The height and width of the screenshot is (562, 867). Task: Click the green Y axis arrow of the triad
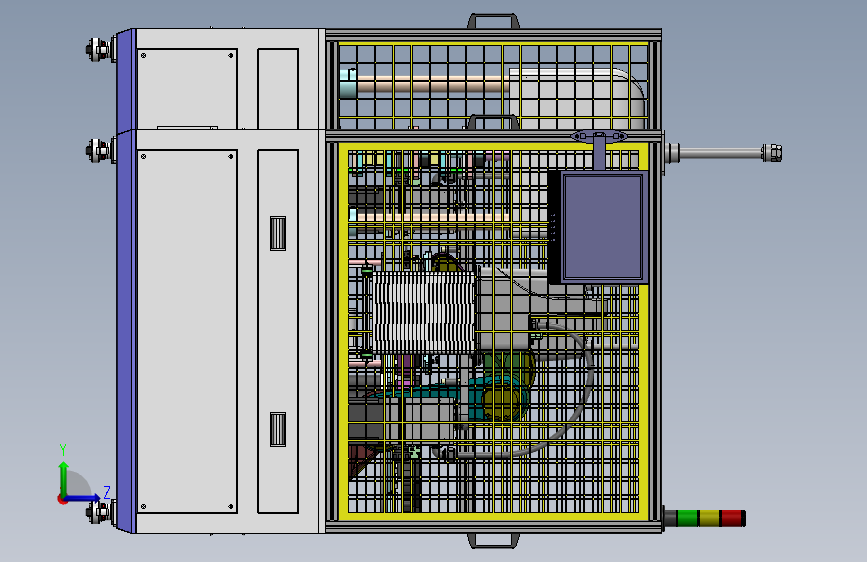[x=64, y=478]
